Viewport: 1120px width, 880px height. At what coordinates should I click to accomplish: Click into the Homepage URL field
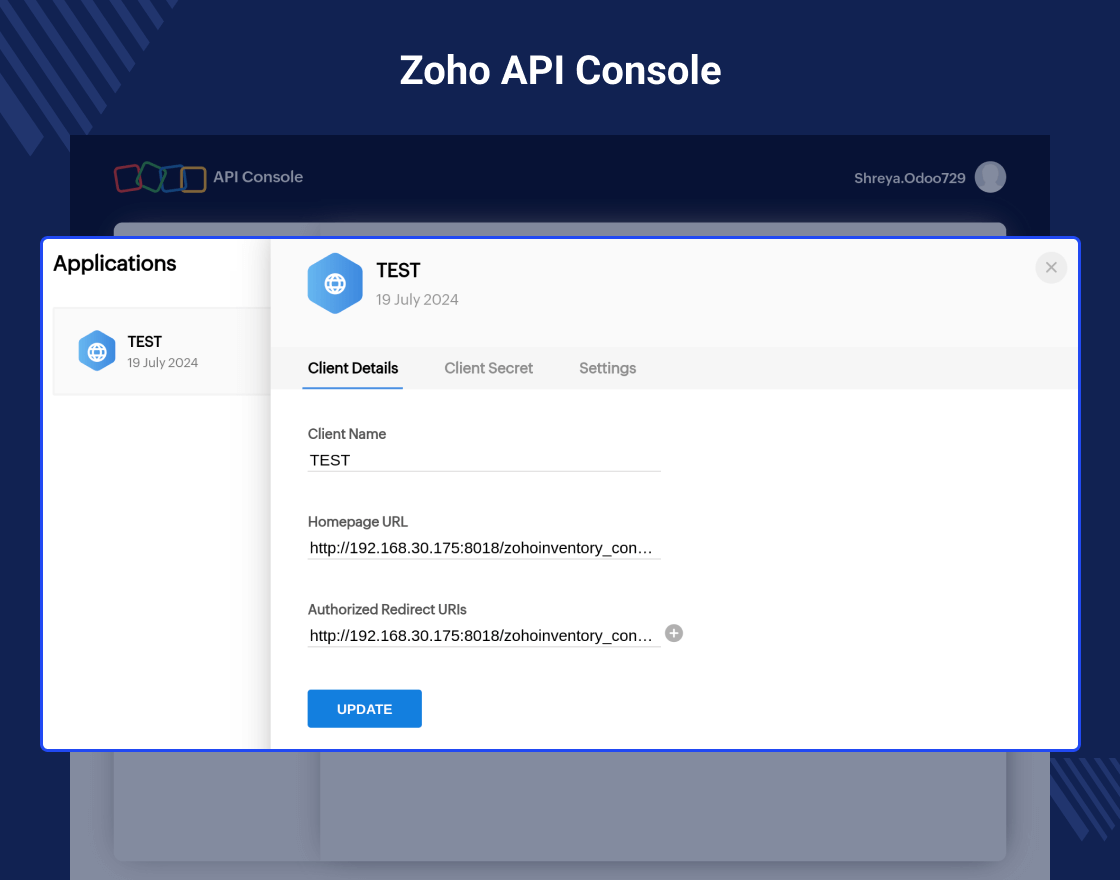[484, 549]
